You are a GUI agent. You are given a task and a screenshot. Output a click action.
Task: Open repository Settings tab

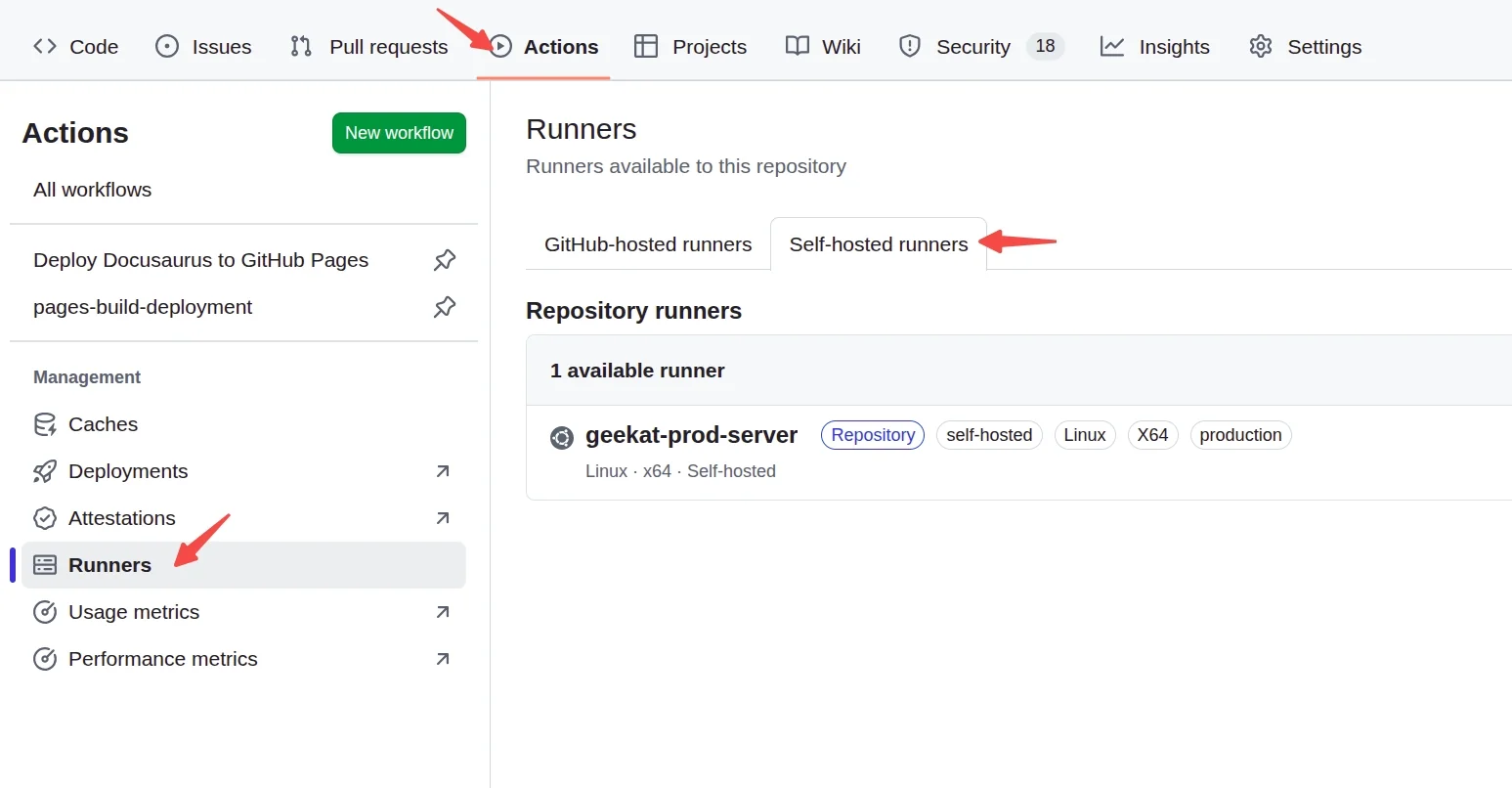pyautogui.click(x=1305, y=47)
